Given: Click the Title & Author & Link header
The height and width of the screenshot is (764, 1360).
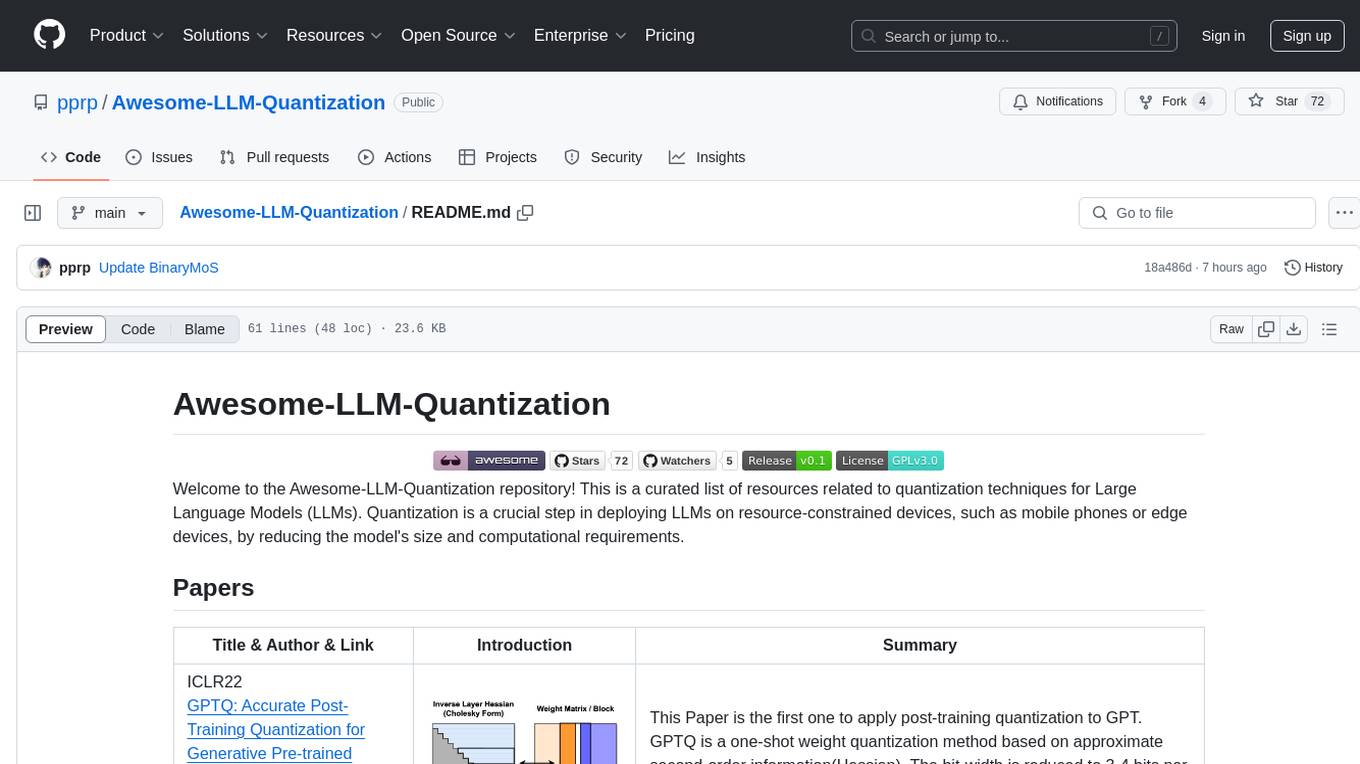Looking at the screenshot, I should (293, 645).
